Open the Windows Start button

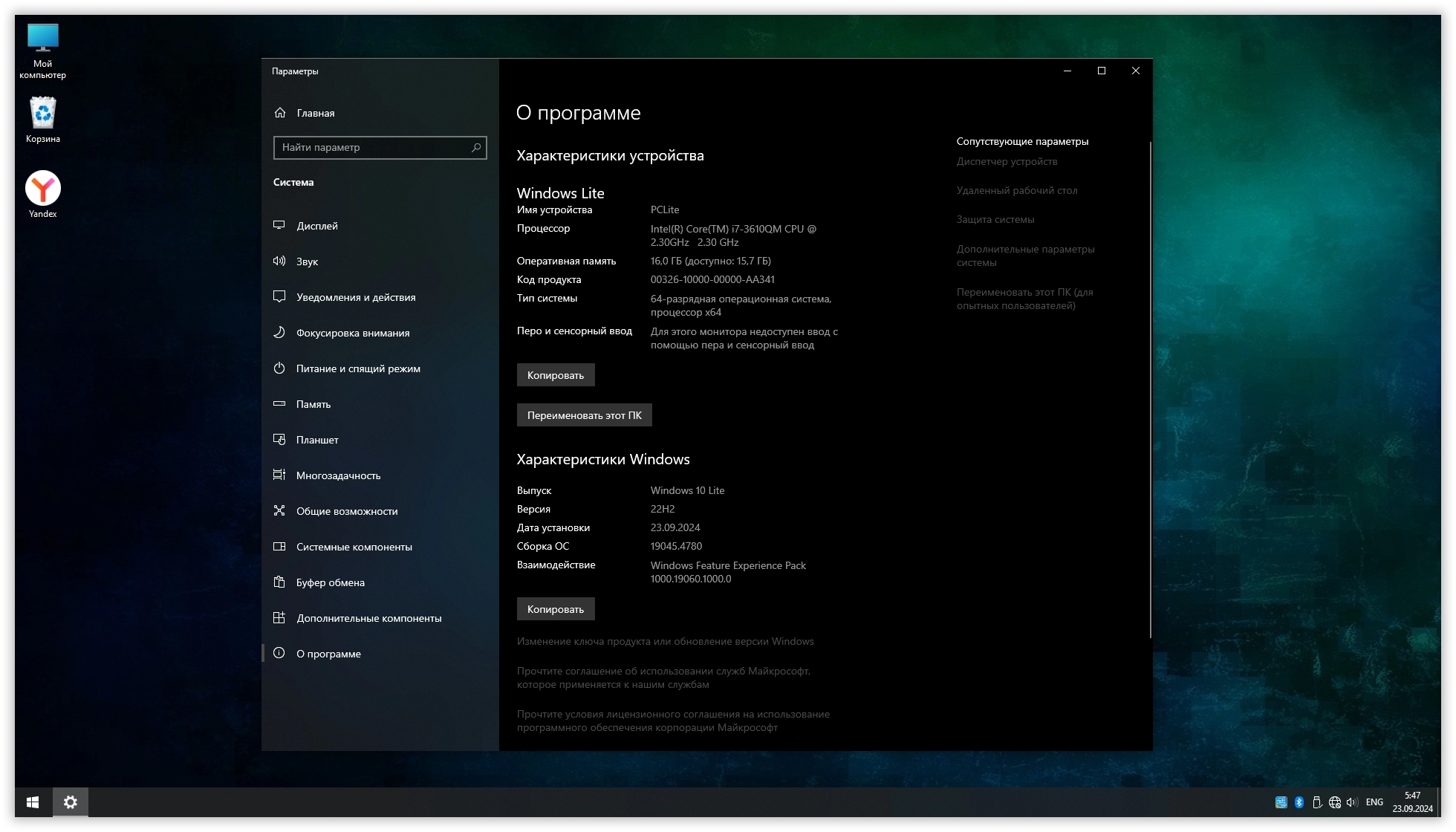[x=33, y=802]
